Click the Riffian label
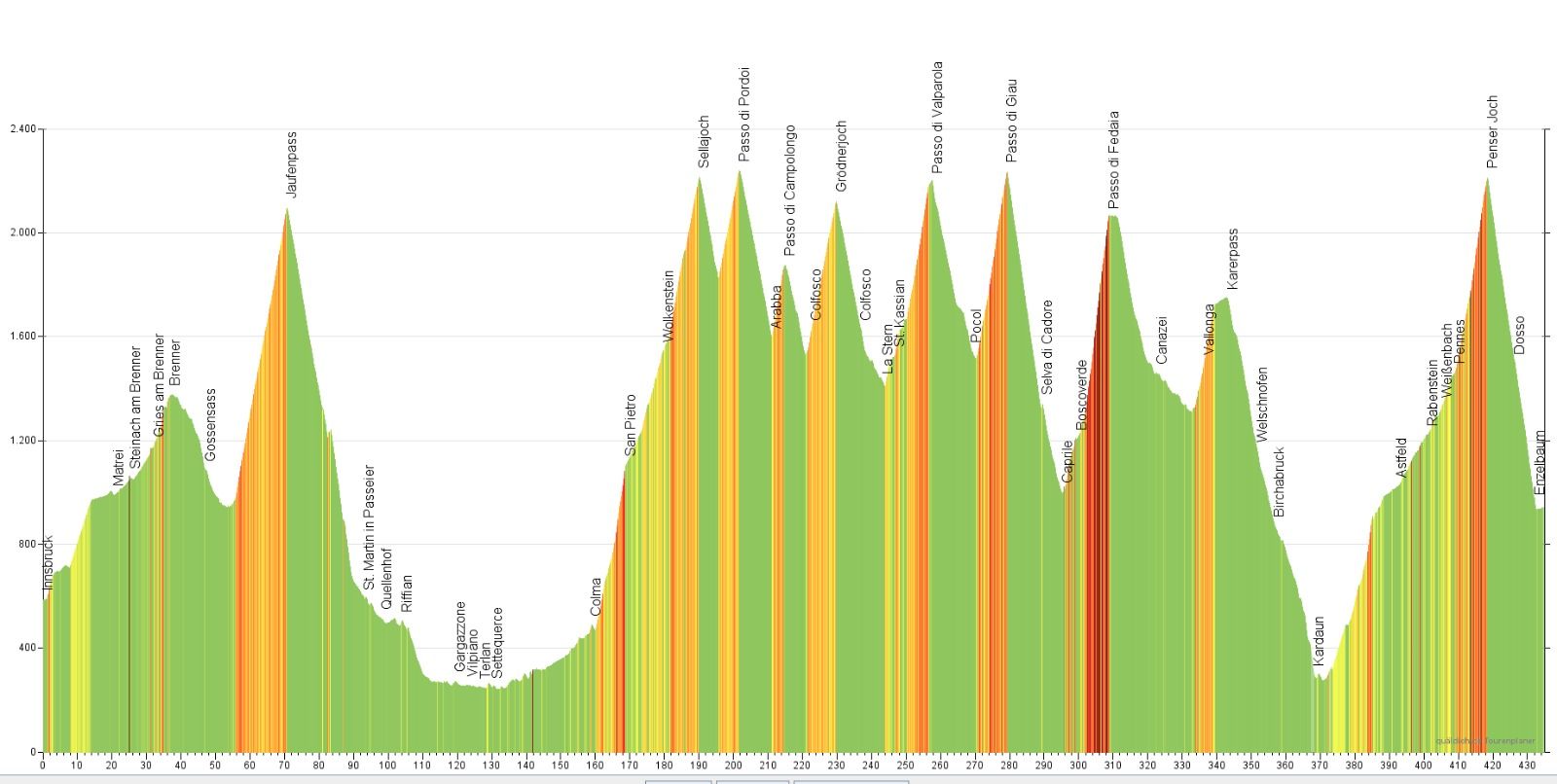This screenshot has height=784, width=1557. point(407,594)
